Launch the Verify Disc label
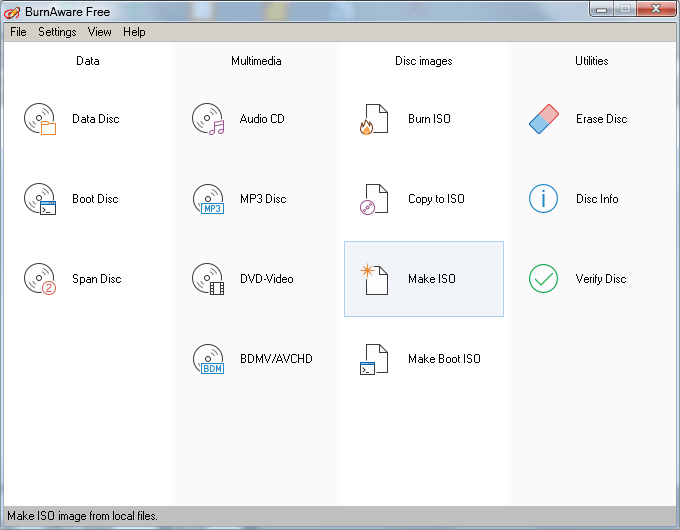 pyautogui.click(x=601, y=279)
